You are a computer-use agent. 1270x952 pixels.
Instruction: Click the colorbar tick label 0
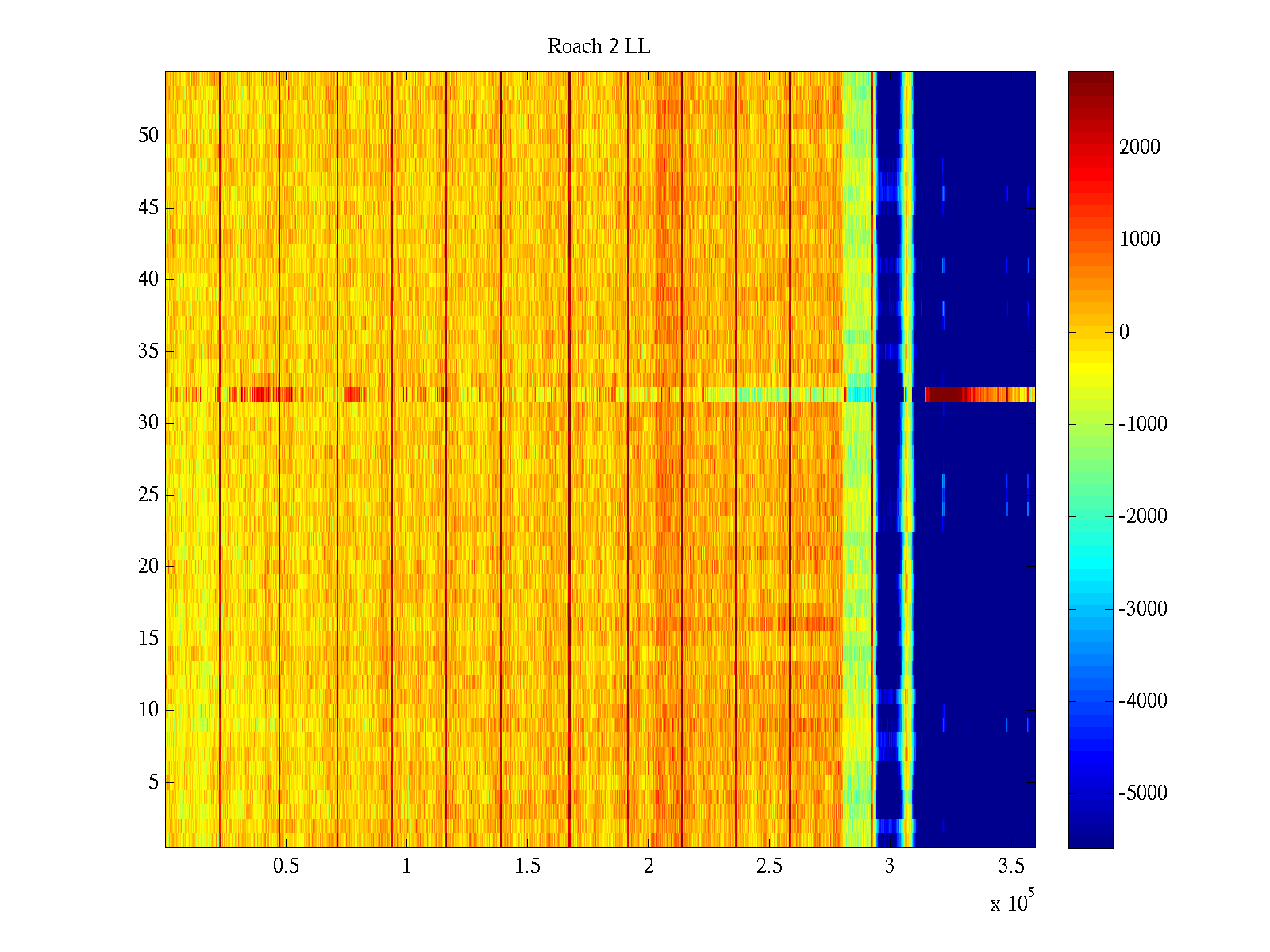[x=1124, y=332]
